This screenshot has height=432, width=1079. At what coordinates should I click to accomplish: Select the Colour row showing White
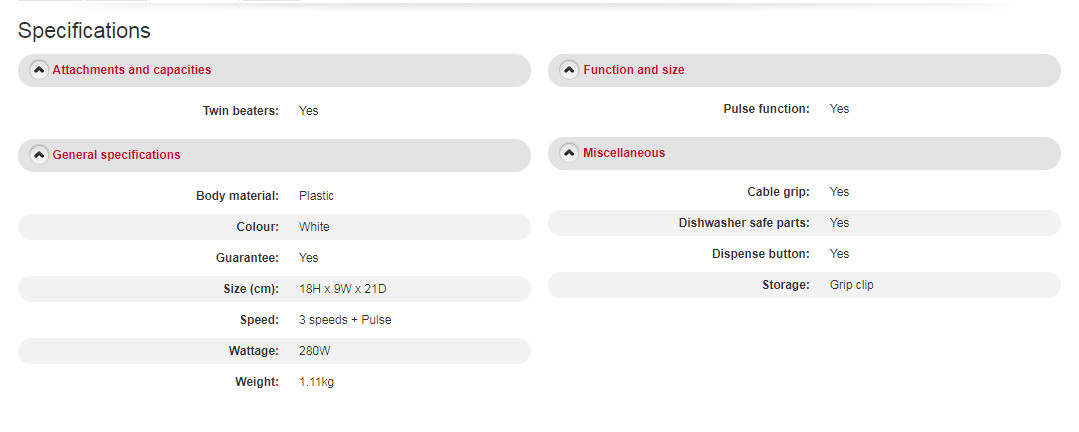tap(274, 227)
